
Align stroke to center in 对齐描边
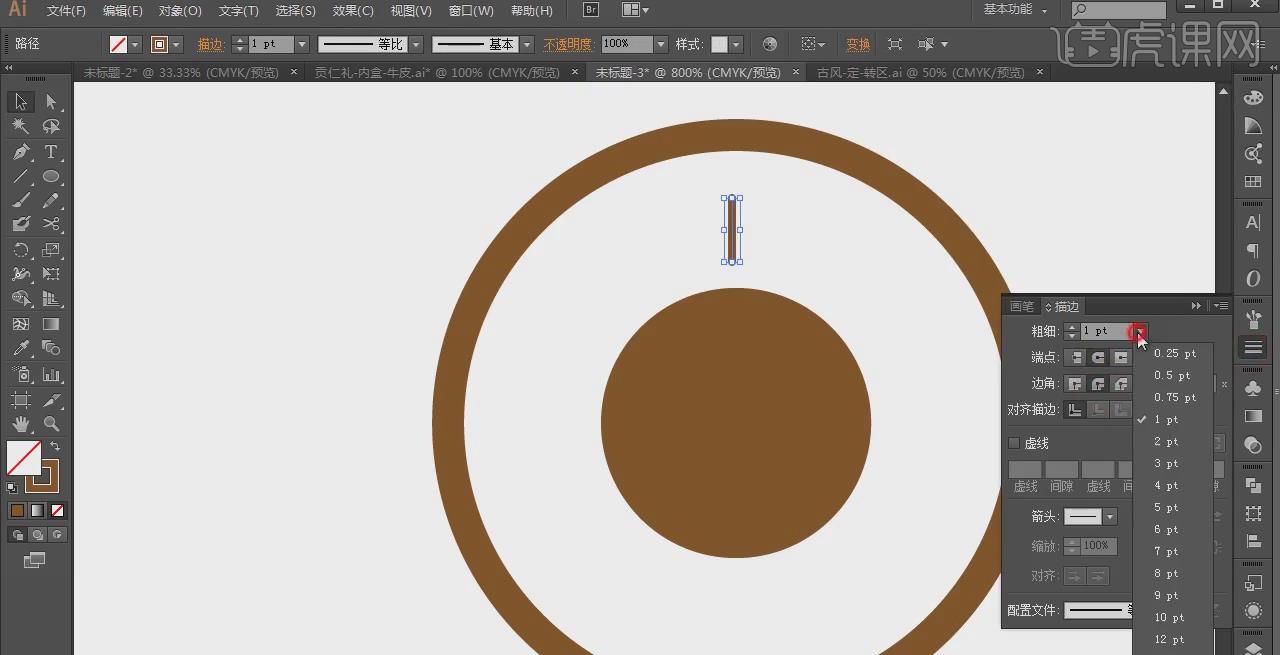[x=1076, y=409]
